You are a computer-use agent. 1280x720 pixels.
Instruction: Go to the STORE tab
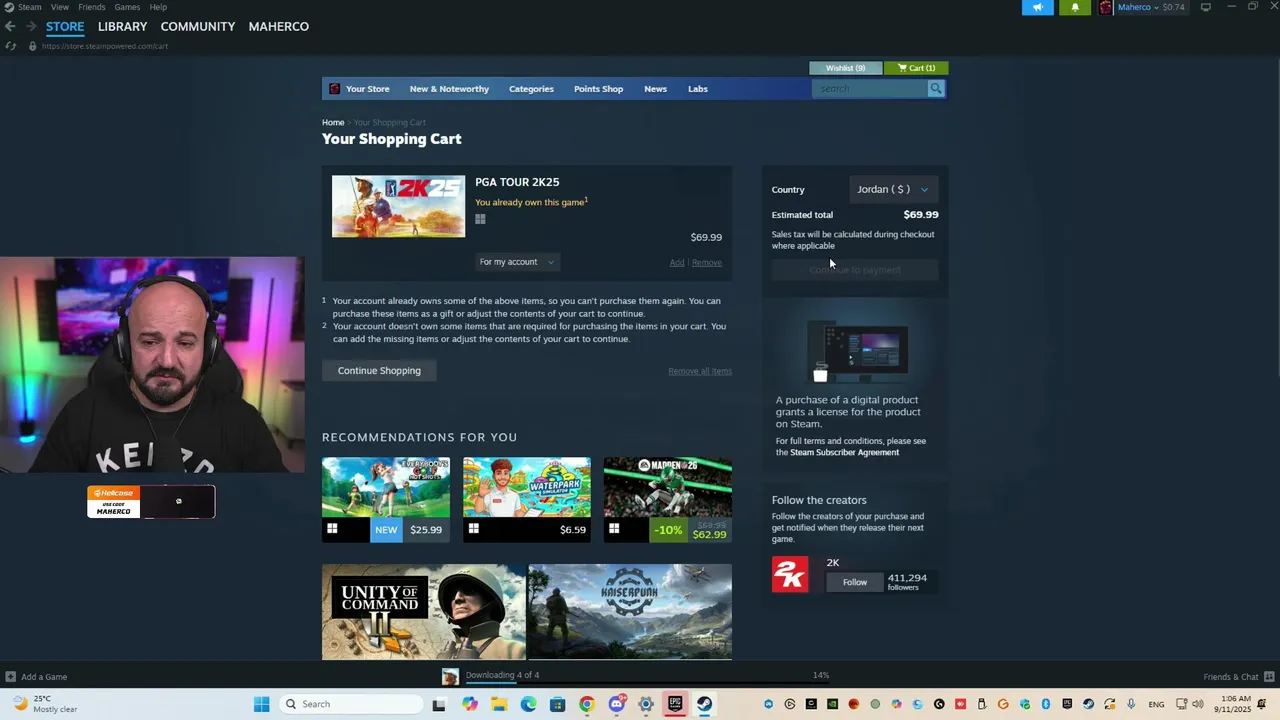point(65,26)
